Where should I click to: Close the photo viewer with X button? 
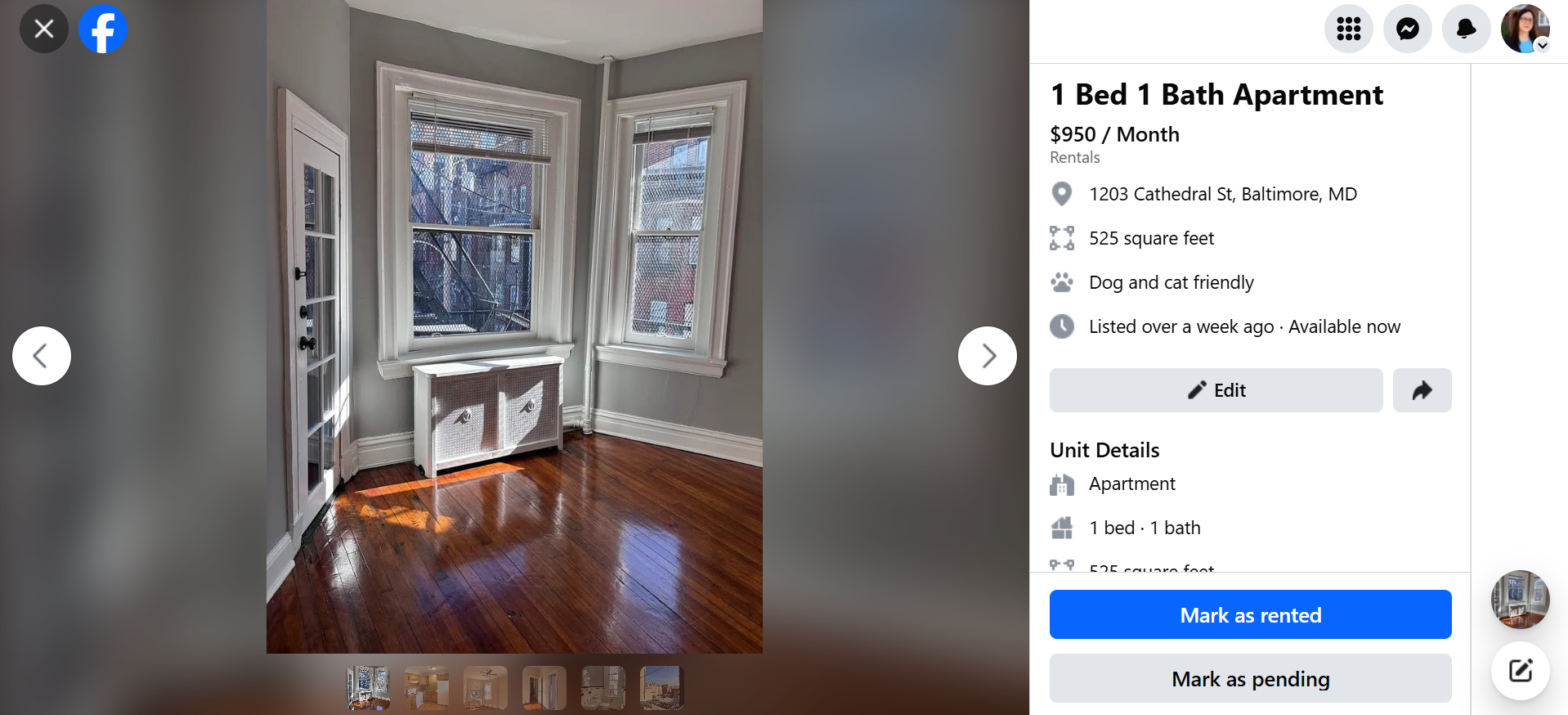pos(44,29)
